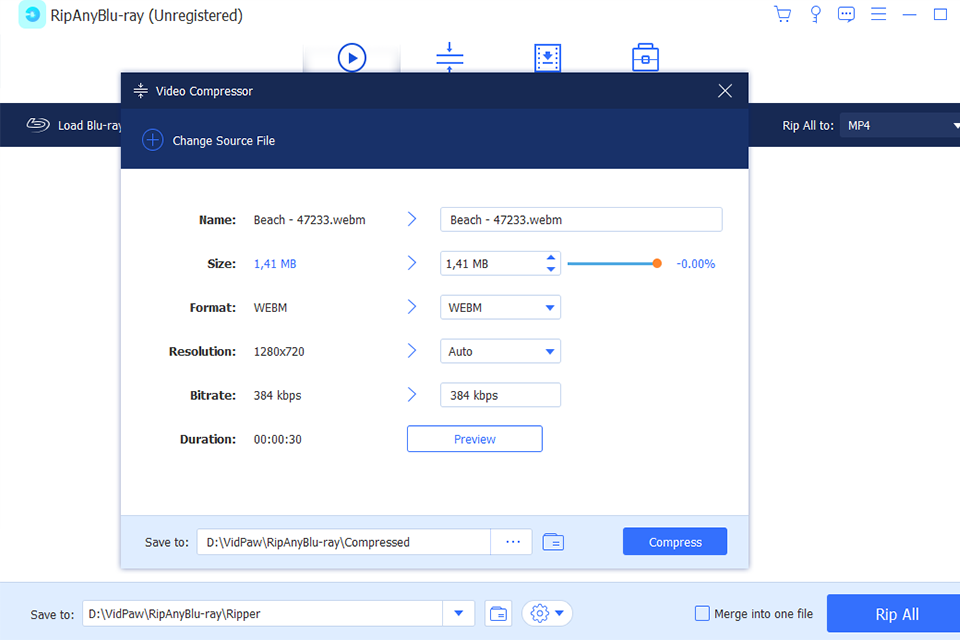Click the output Name text field
This screenshot has width=960, height=640.
pos(581,220)
